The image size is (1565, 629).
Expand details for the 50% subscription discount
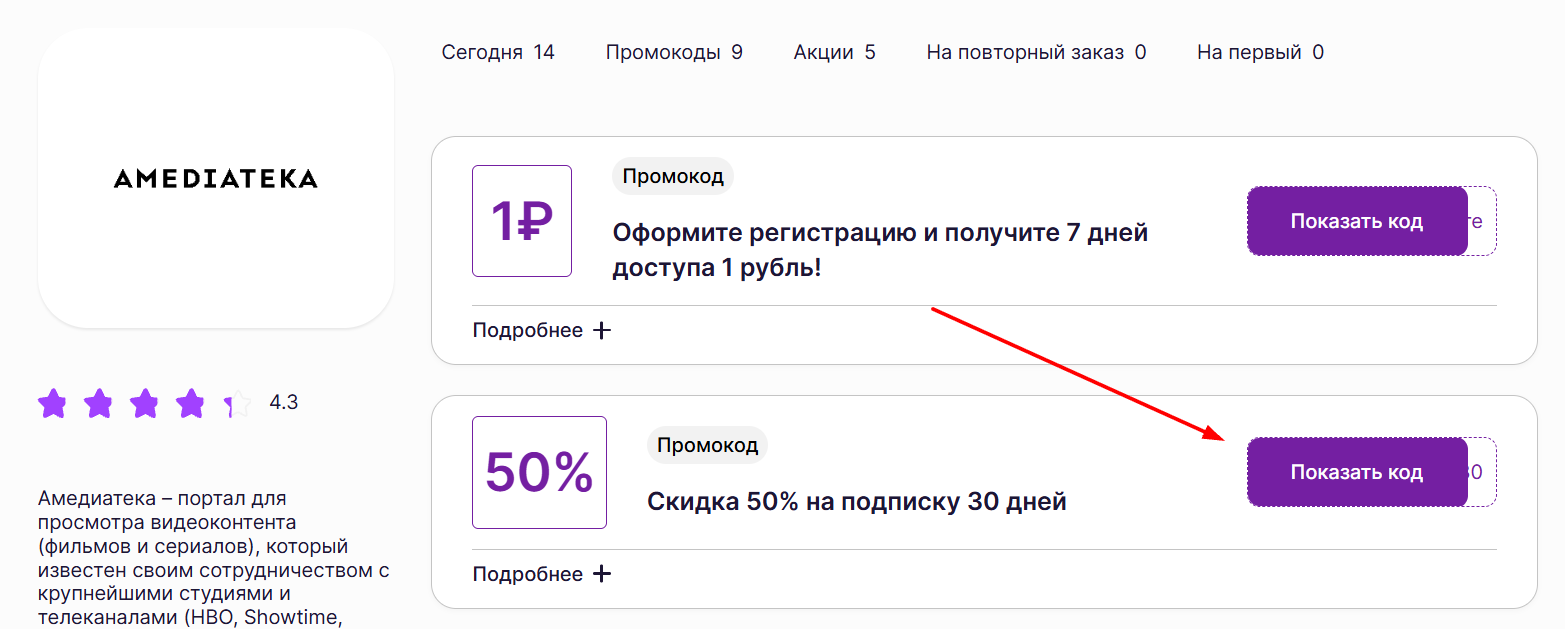coord(529,573)
